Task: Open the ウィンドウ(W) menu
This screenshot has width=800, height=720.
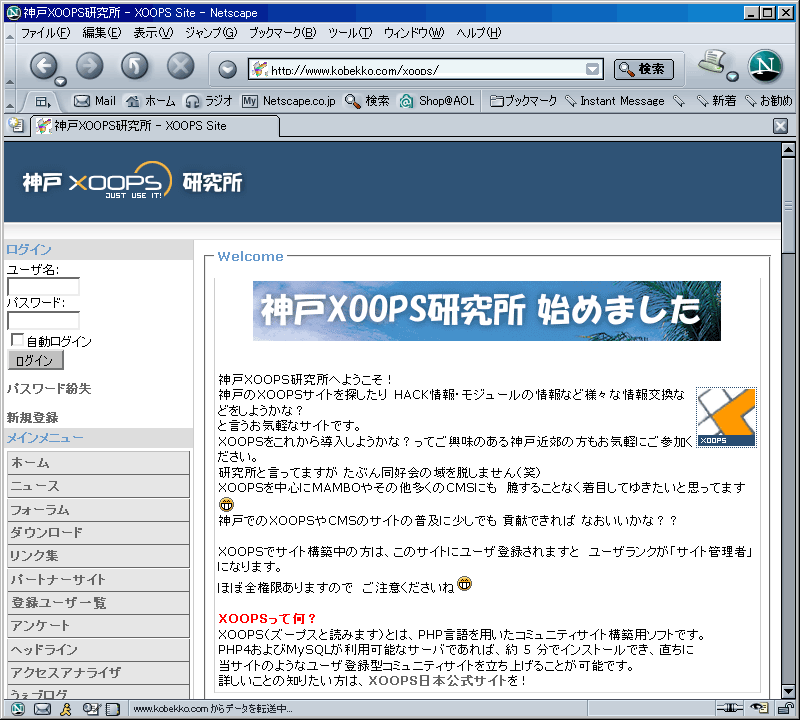Action: (414, 33)
